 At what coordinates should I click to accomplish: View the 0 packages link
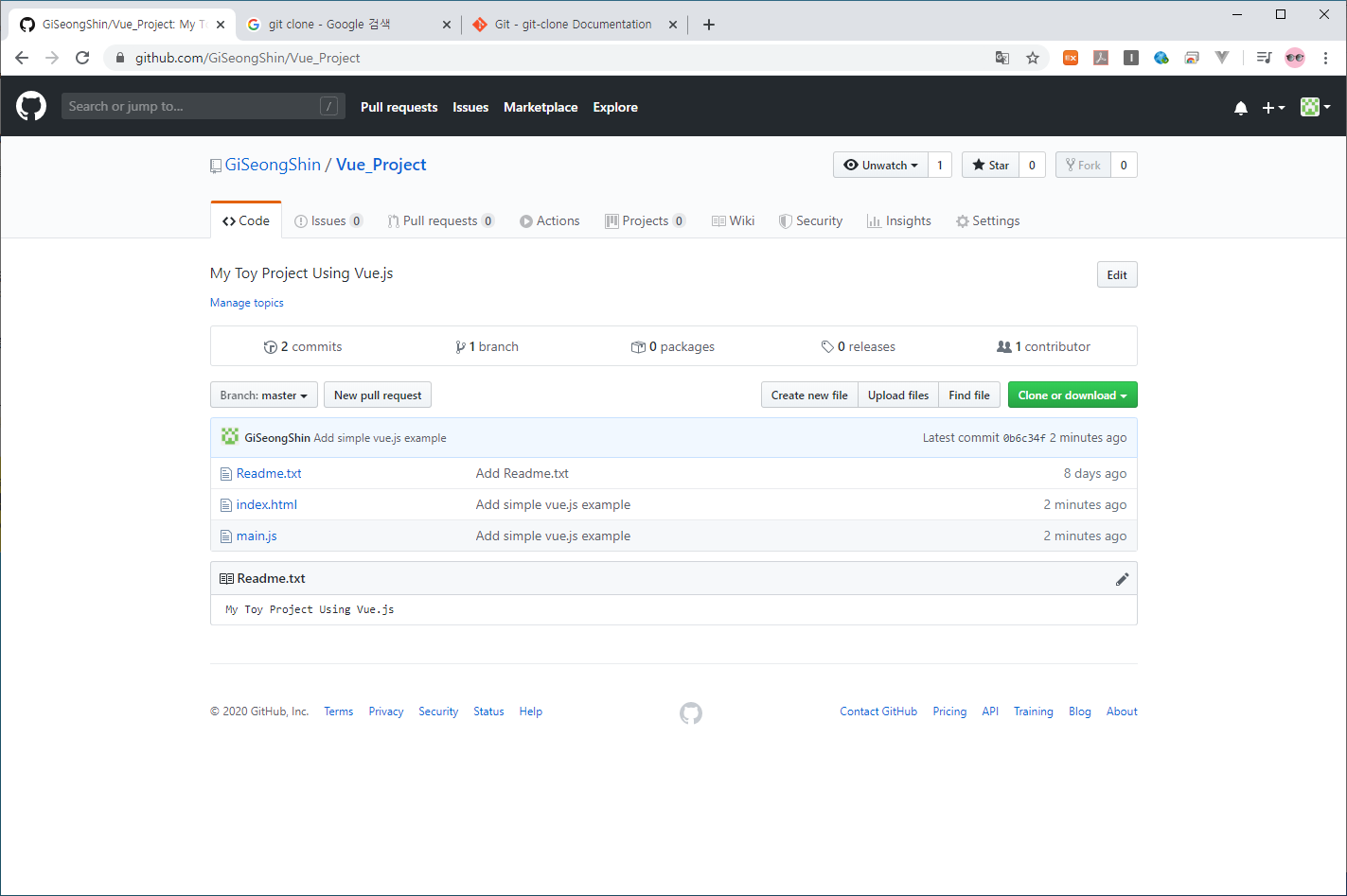point(673,346)
